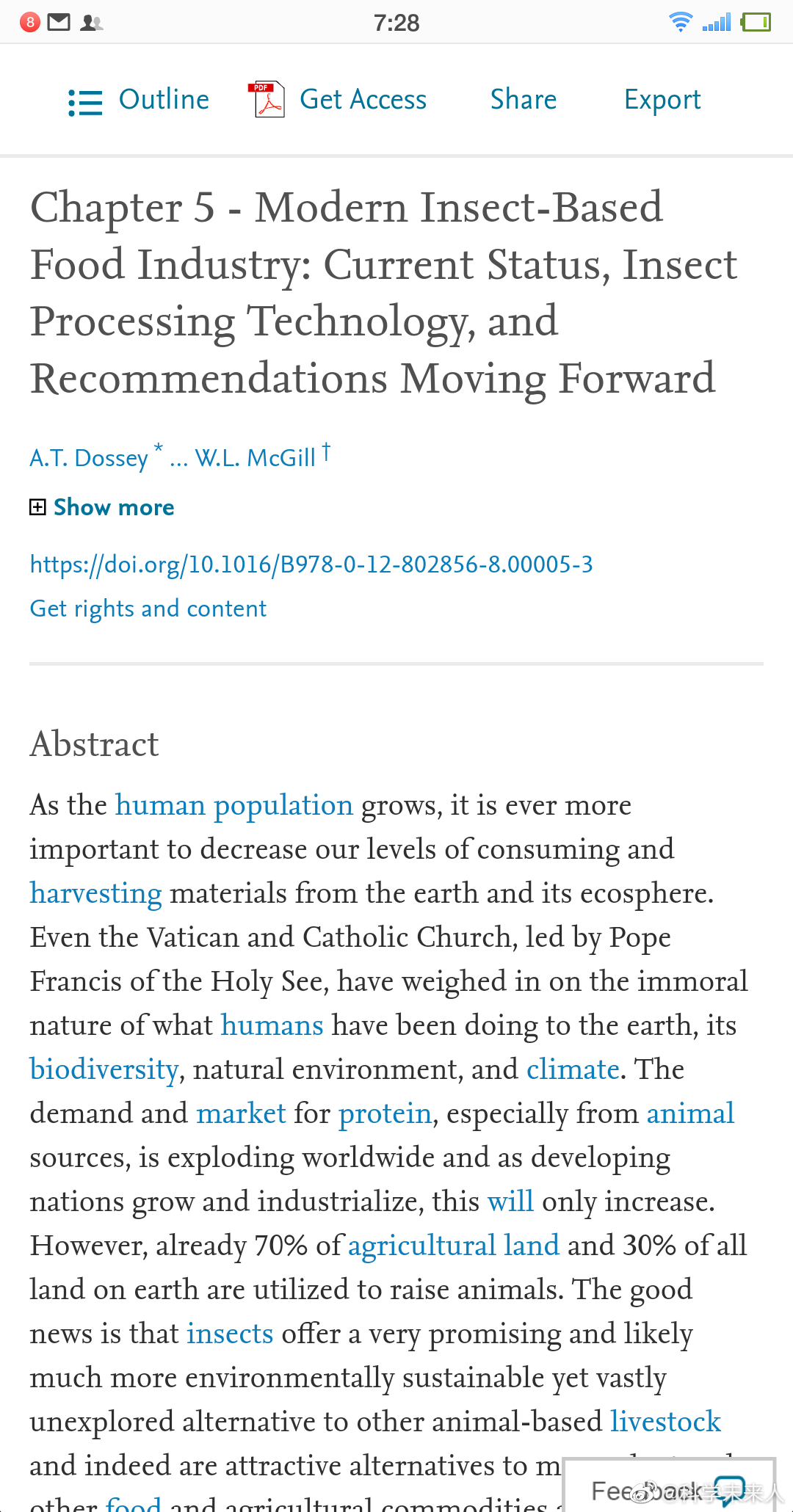
Task: Click the Outline list icon
Action: pos(85,102)
